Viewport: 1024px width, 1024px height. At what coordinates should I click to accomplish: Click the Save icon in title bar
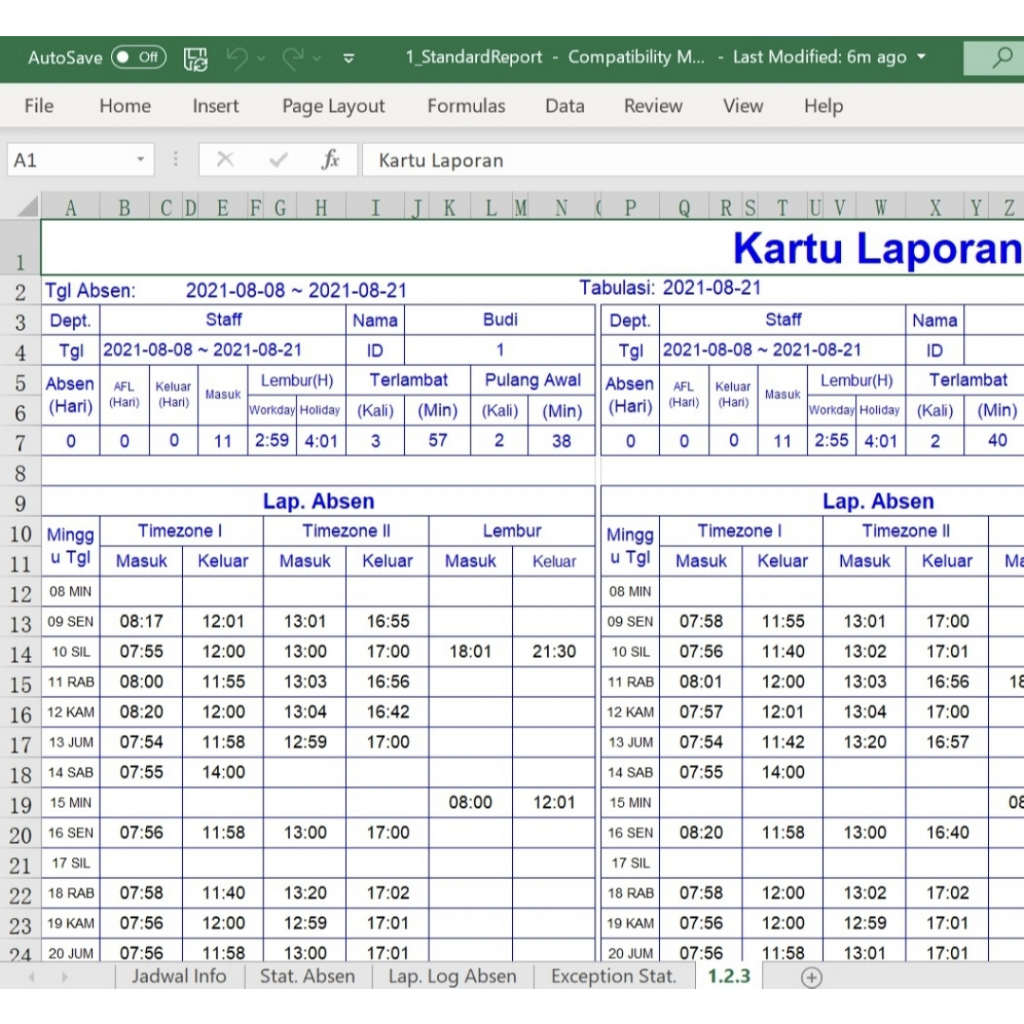click(x=196, y=58)
